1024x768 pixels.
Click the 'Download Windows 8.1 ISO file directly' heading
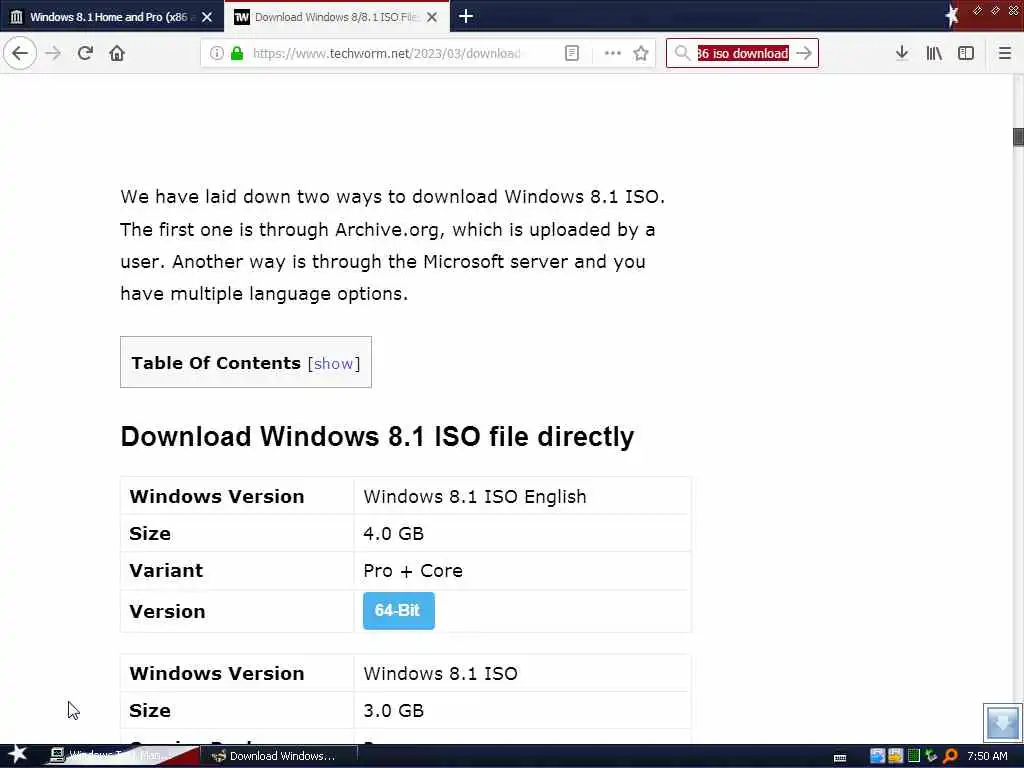click(x=377, y=437)
